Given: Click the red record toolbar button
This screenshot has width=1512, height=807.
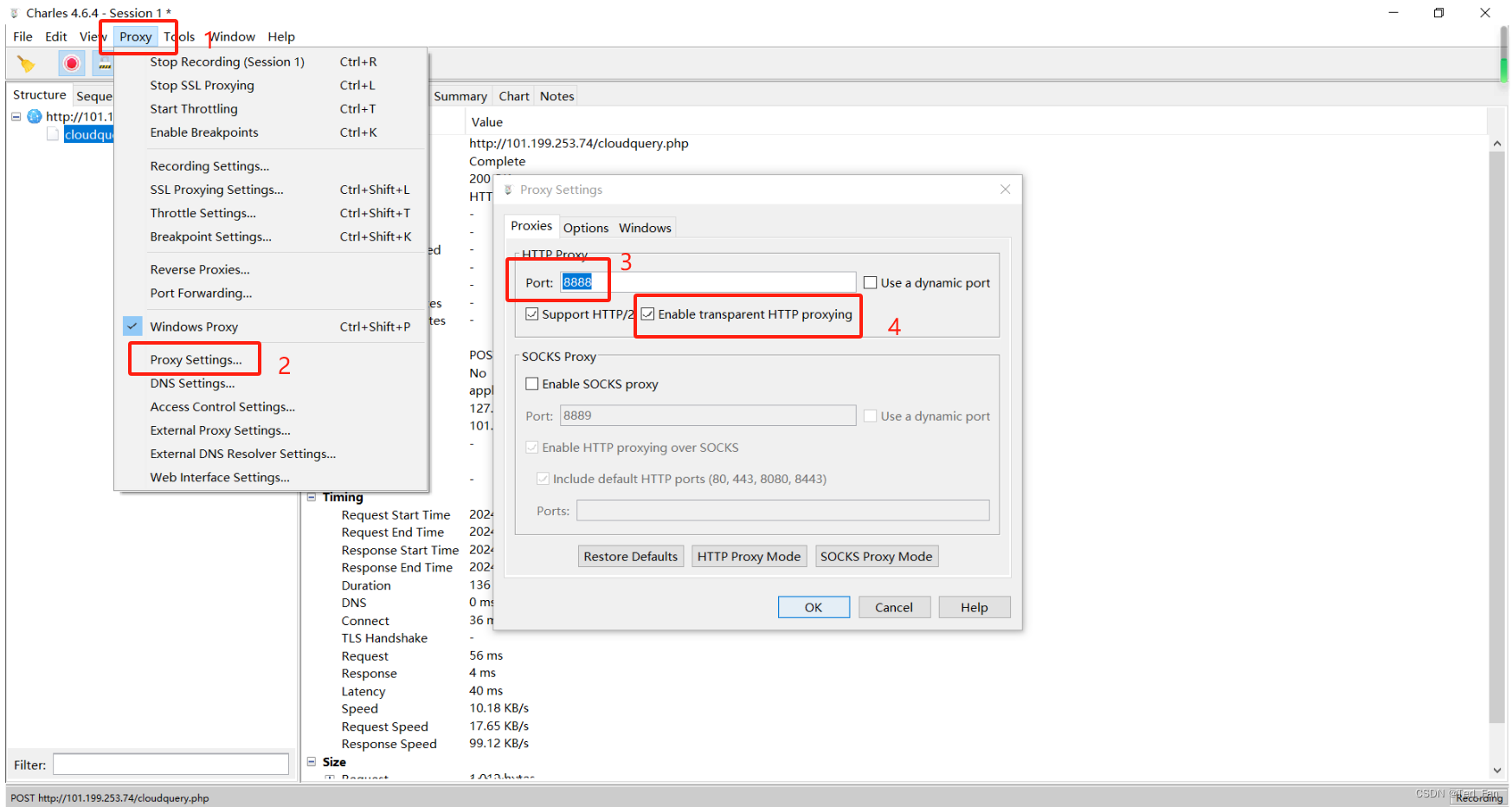Looking at the screenshot, I should 72,63.
